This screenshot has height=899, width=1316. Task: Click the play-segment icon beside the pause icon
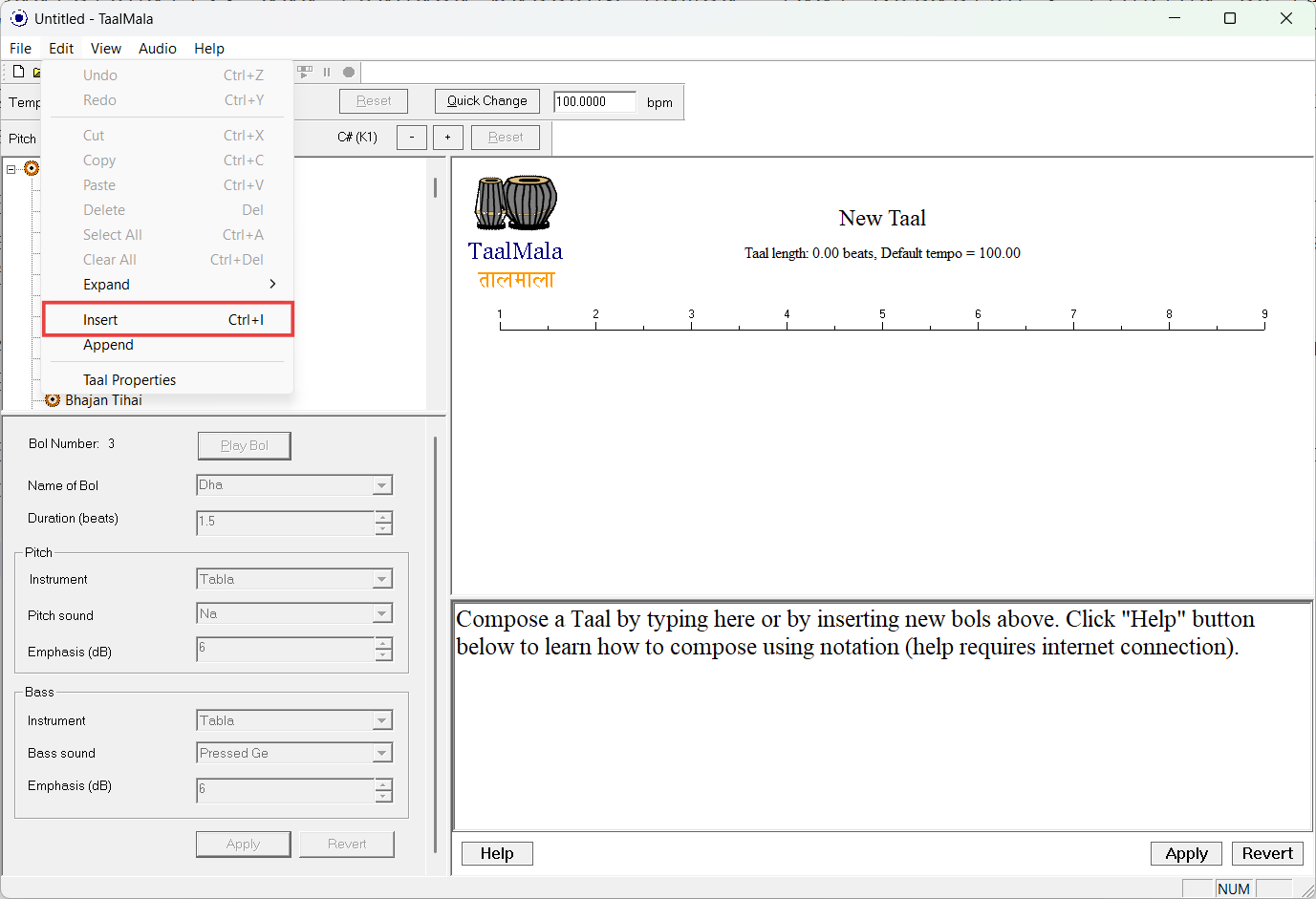[305, 72]
